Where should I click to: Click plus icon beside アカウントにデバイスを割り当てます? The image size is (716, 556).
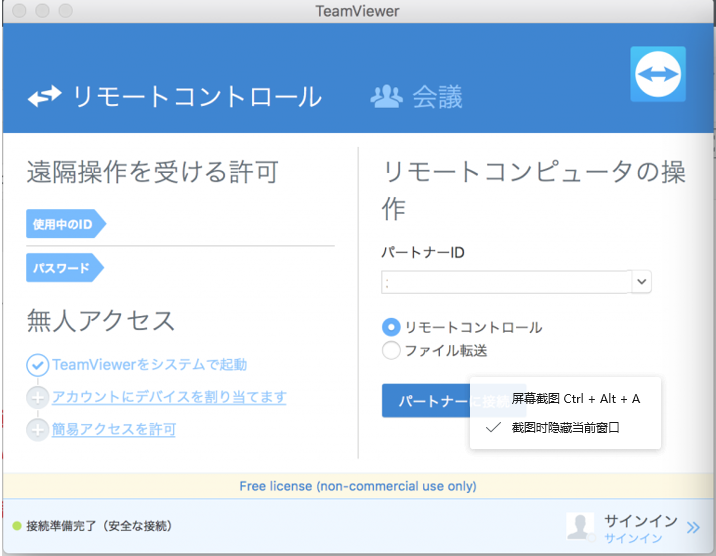point(37,398)
